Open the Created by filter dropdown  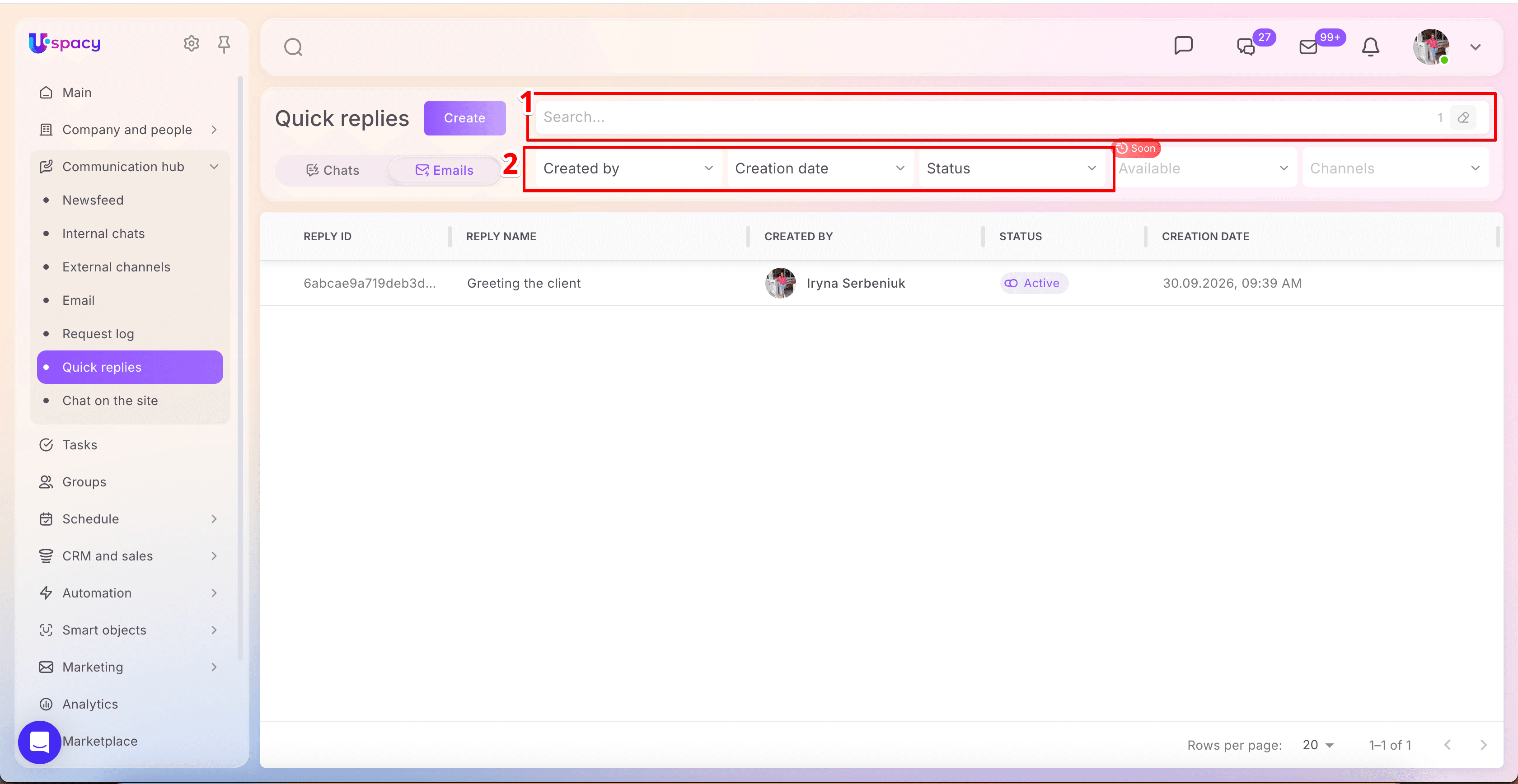628,168
